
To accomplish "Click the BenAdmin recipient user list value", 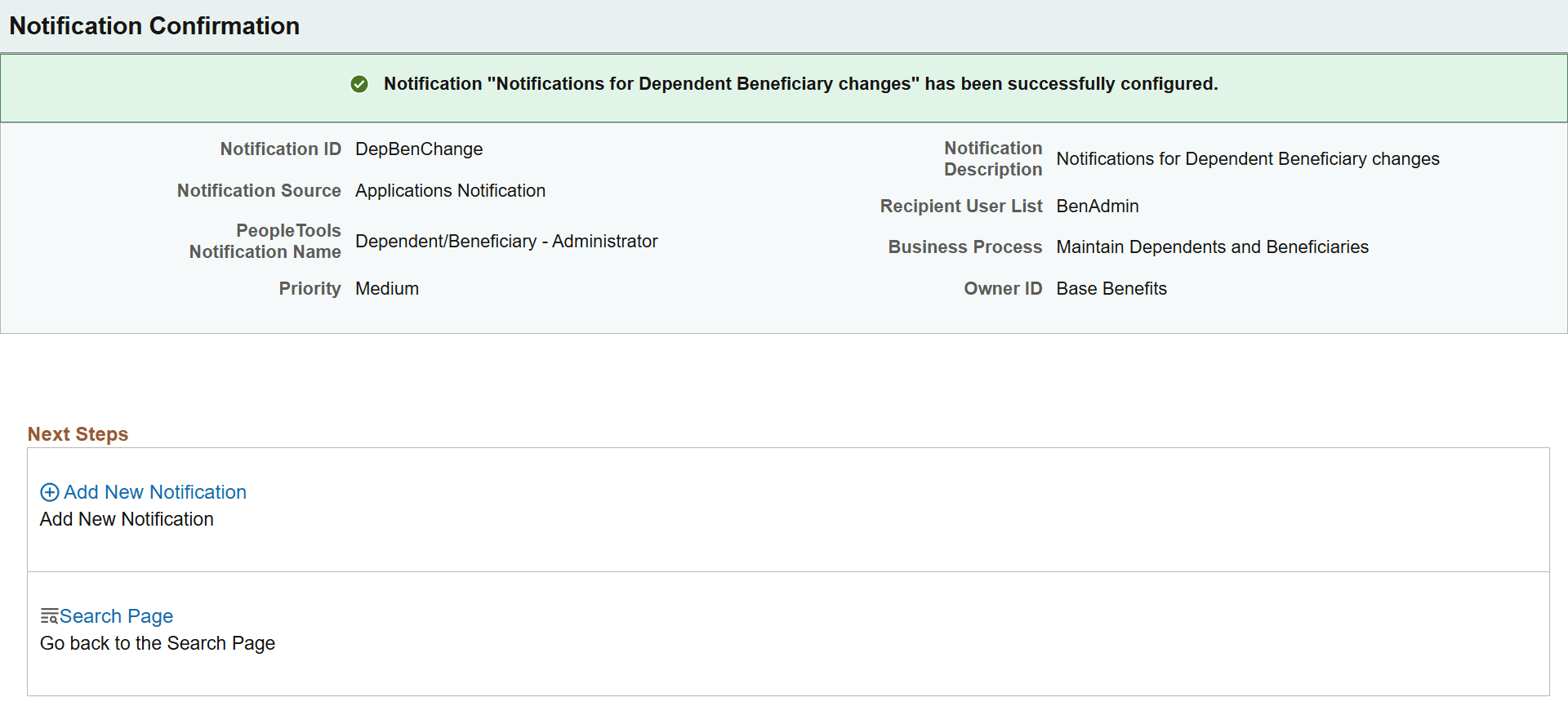I will 1097,207.
